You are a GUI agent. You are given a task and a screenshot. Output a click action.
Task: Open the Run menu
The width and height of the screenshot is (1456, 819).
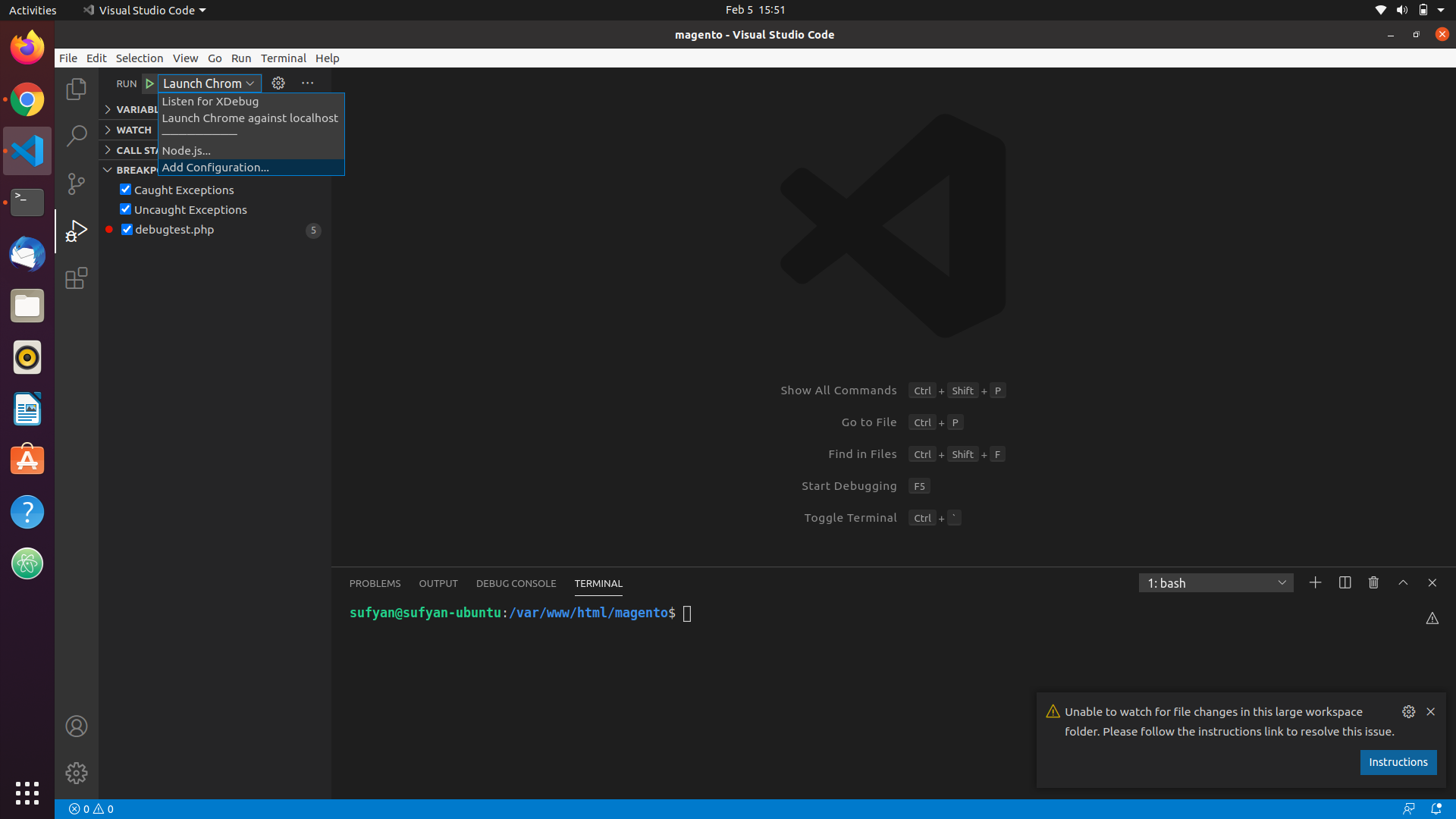[x=241, y=58]
